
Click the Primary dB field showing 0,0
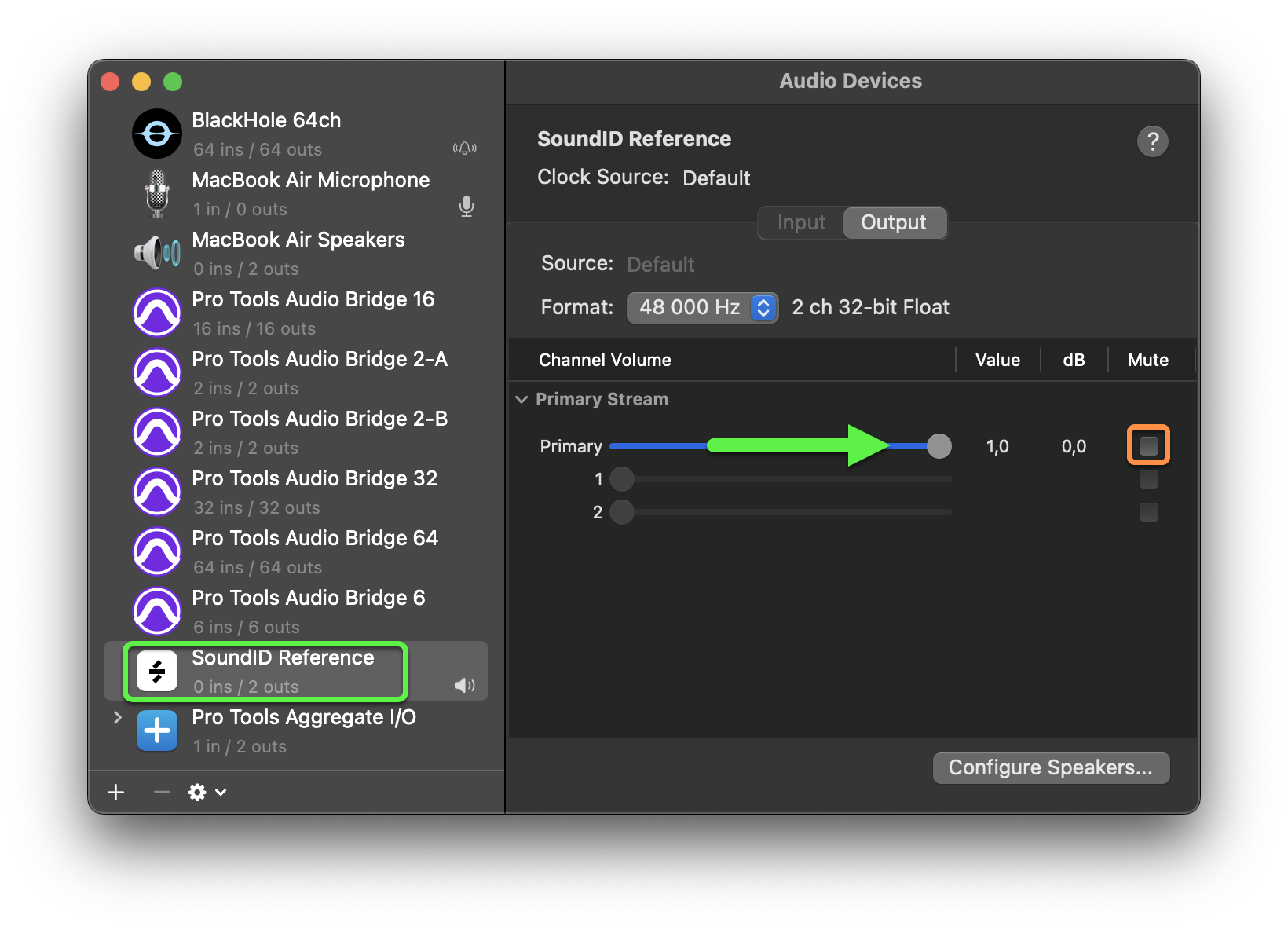pos(1074,447)
